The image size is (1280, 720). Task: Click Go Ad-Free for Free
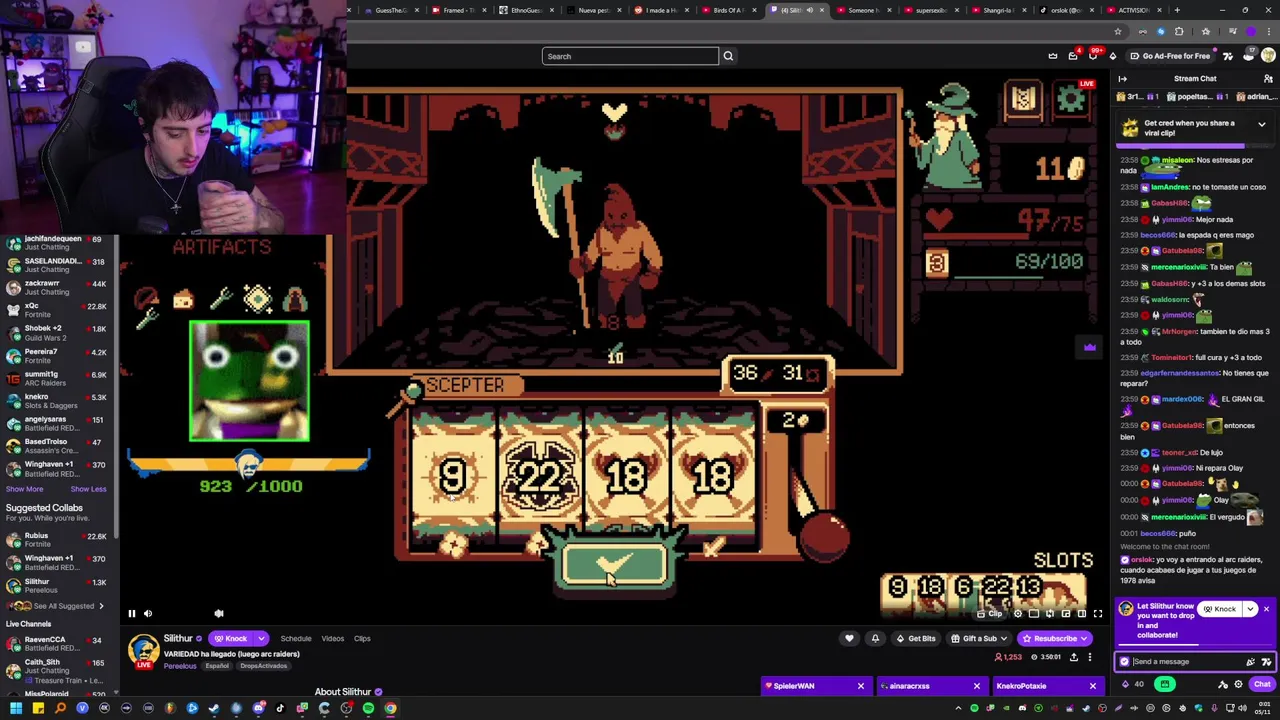(1169, 56)
